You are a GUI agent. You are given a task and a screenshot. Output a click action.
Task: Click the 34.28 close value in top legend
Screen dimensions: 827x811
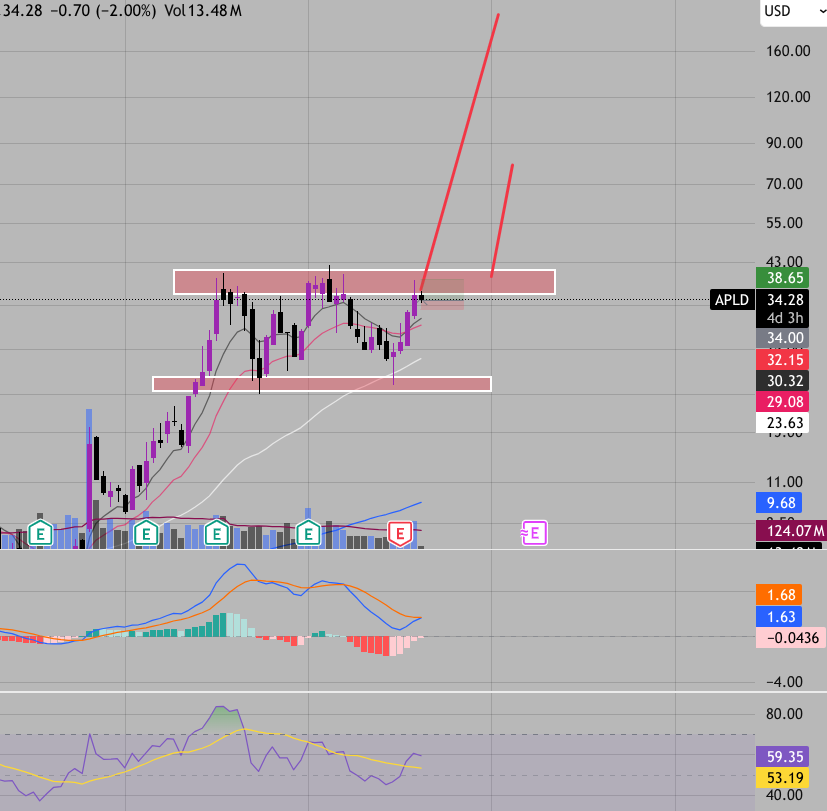click(22, 11)
